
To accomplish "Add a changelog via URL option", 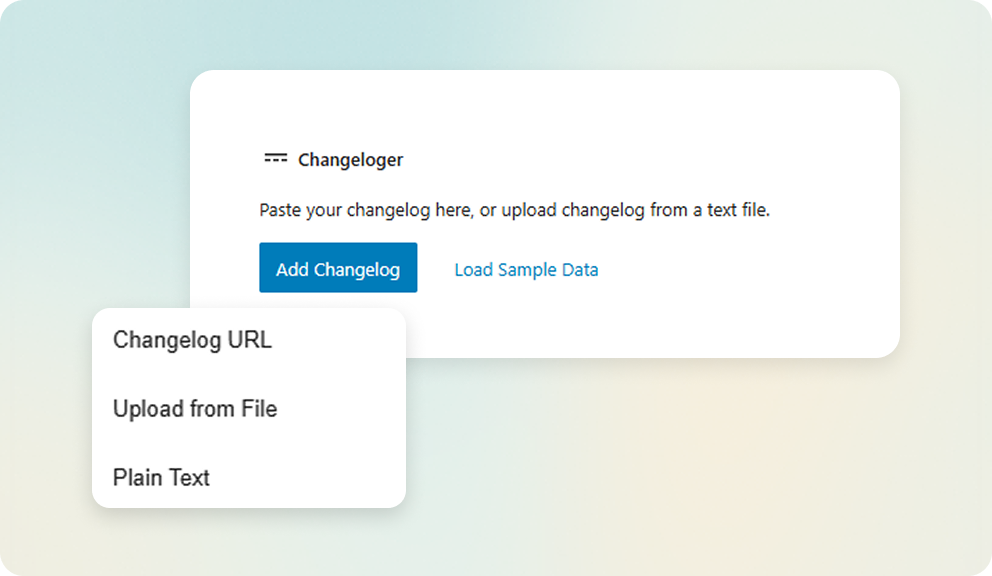I will point(192,340).
